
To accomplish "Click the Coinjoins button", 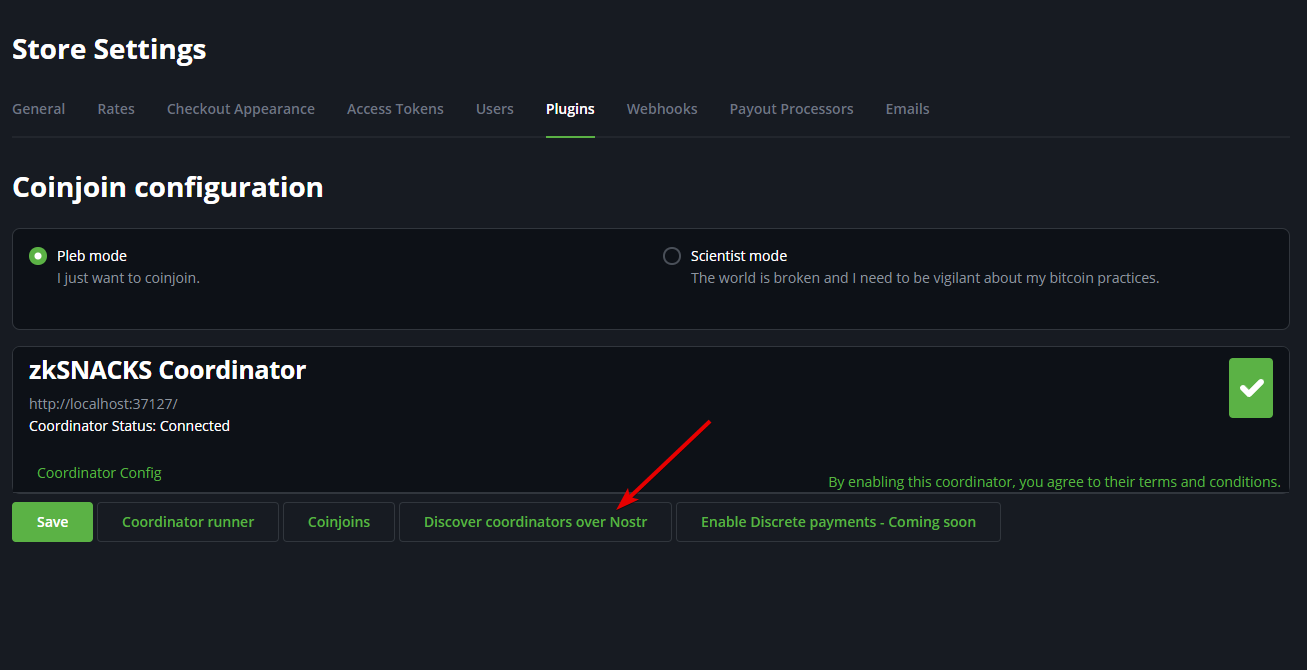I will (339, 522).
